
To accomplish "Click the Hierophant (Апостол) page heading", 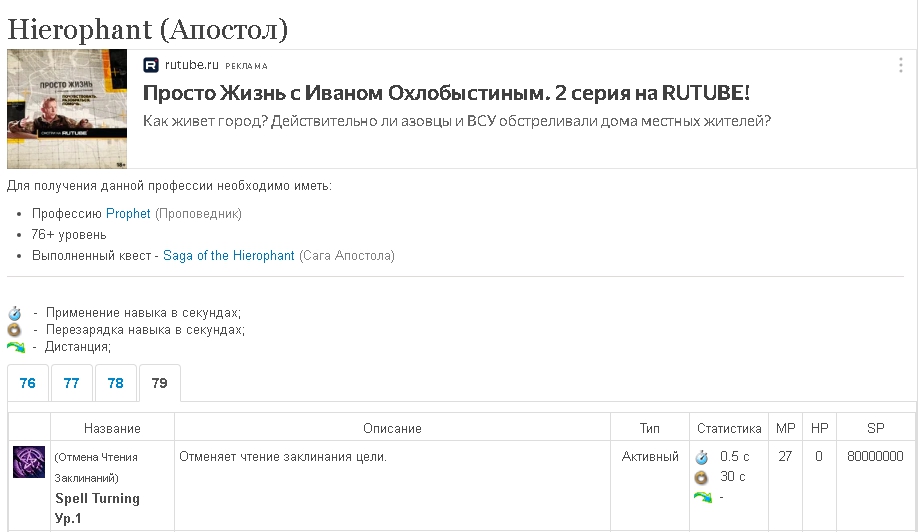I will click(148, 29).
